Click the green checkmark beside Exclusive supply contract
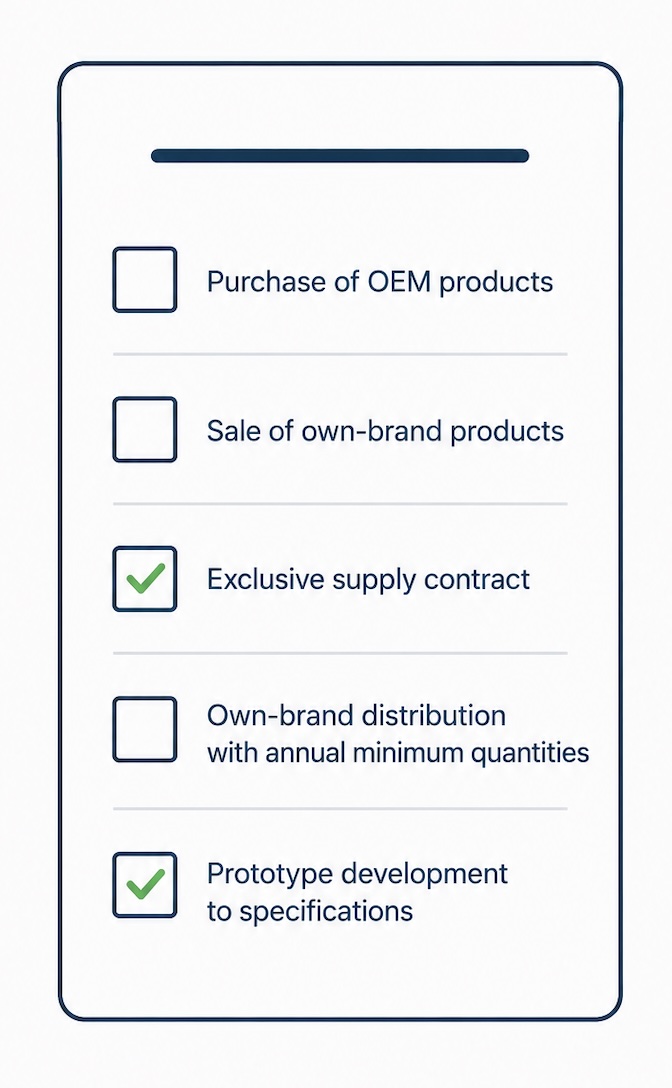Image resolution: width=672 pixels, height=1088 pixels. (x=146, y=578)
